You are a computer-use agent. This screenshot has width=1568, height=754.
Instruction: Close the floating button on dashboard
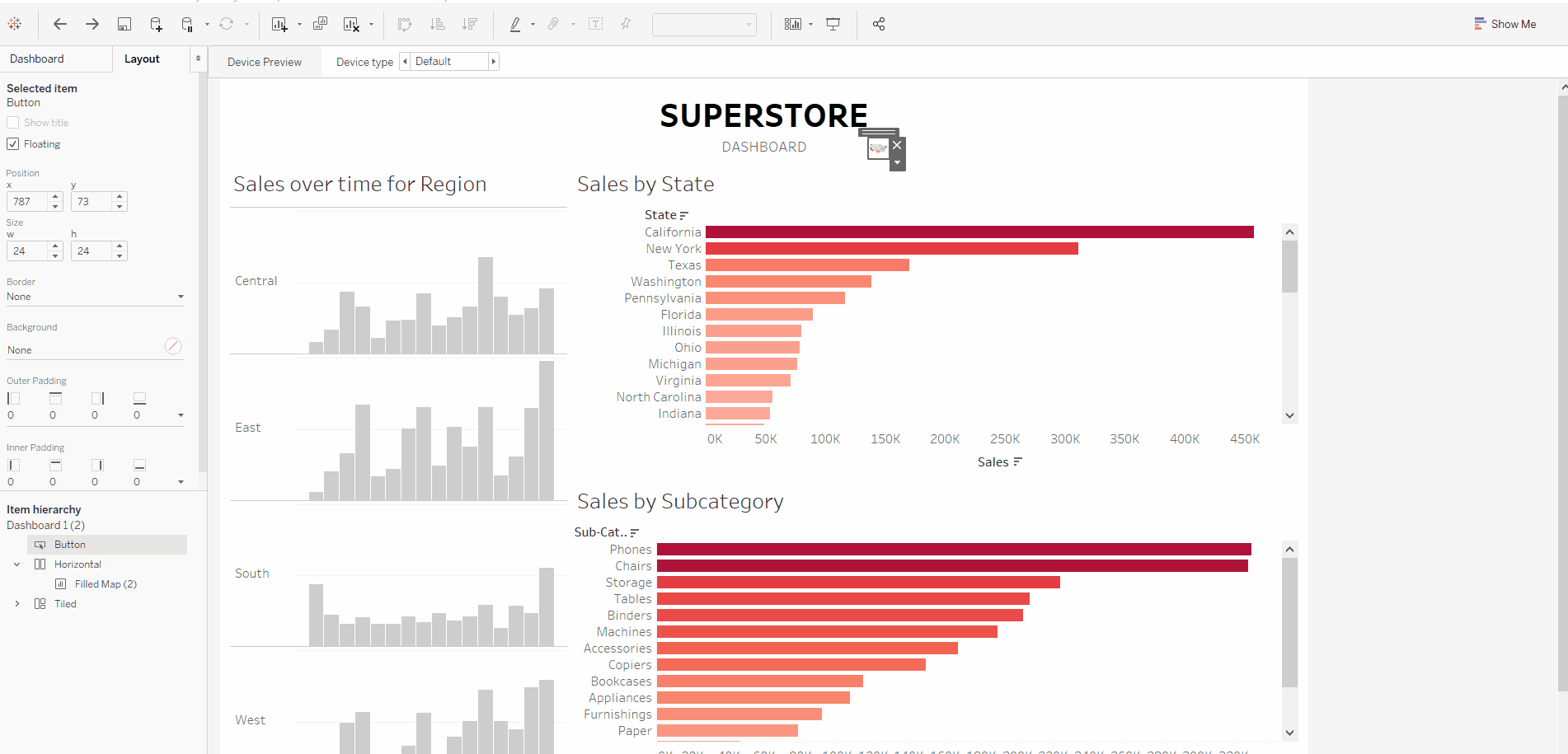897,145
